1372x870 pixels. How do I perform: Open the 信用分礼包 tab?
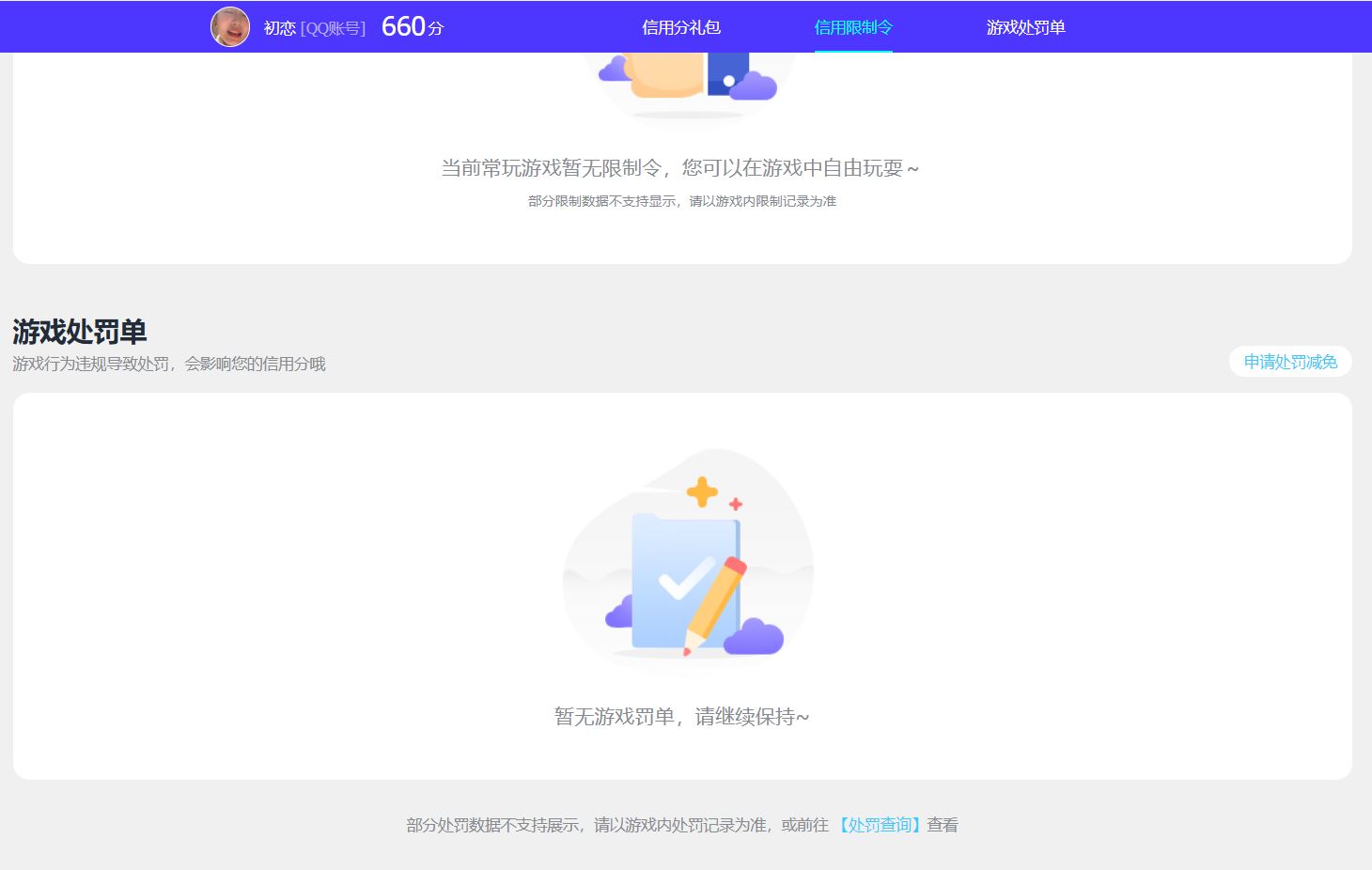[x=680, y=27]
